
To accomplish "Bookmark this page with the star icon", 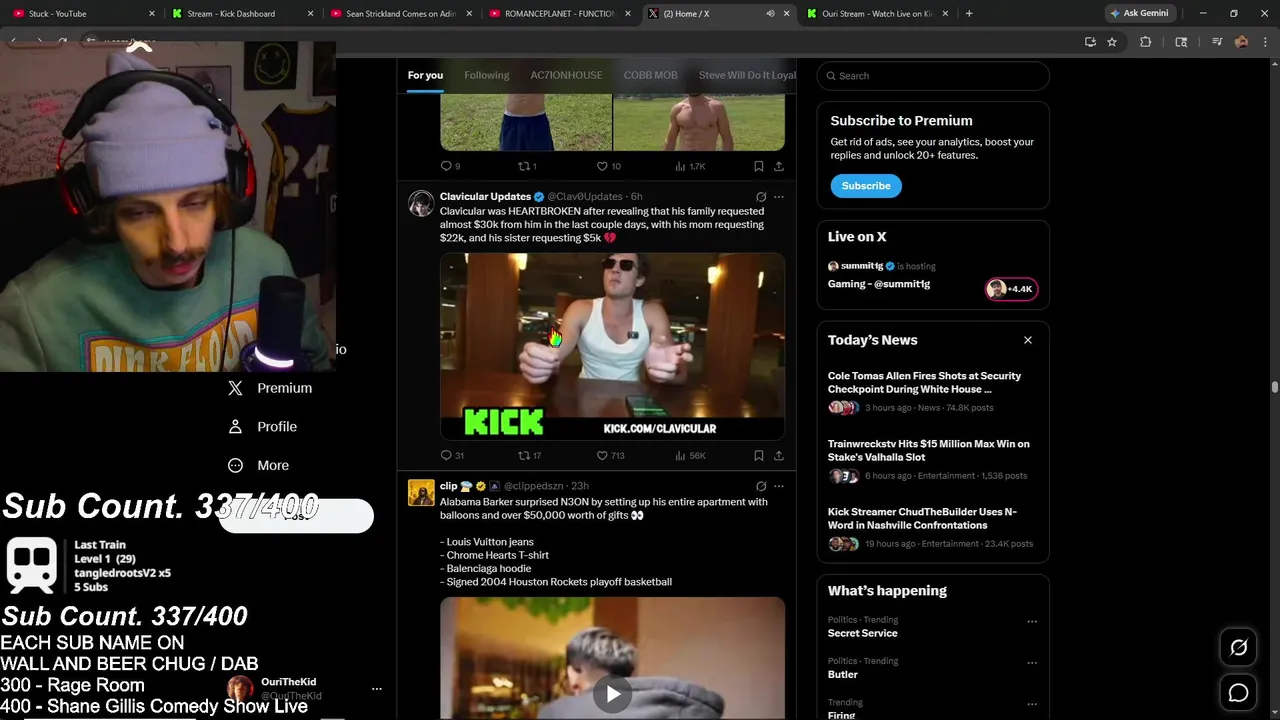I will tap(1112, 42).
